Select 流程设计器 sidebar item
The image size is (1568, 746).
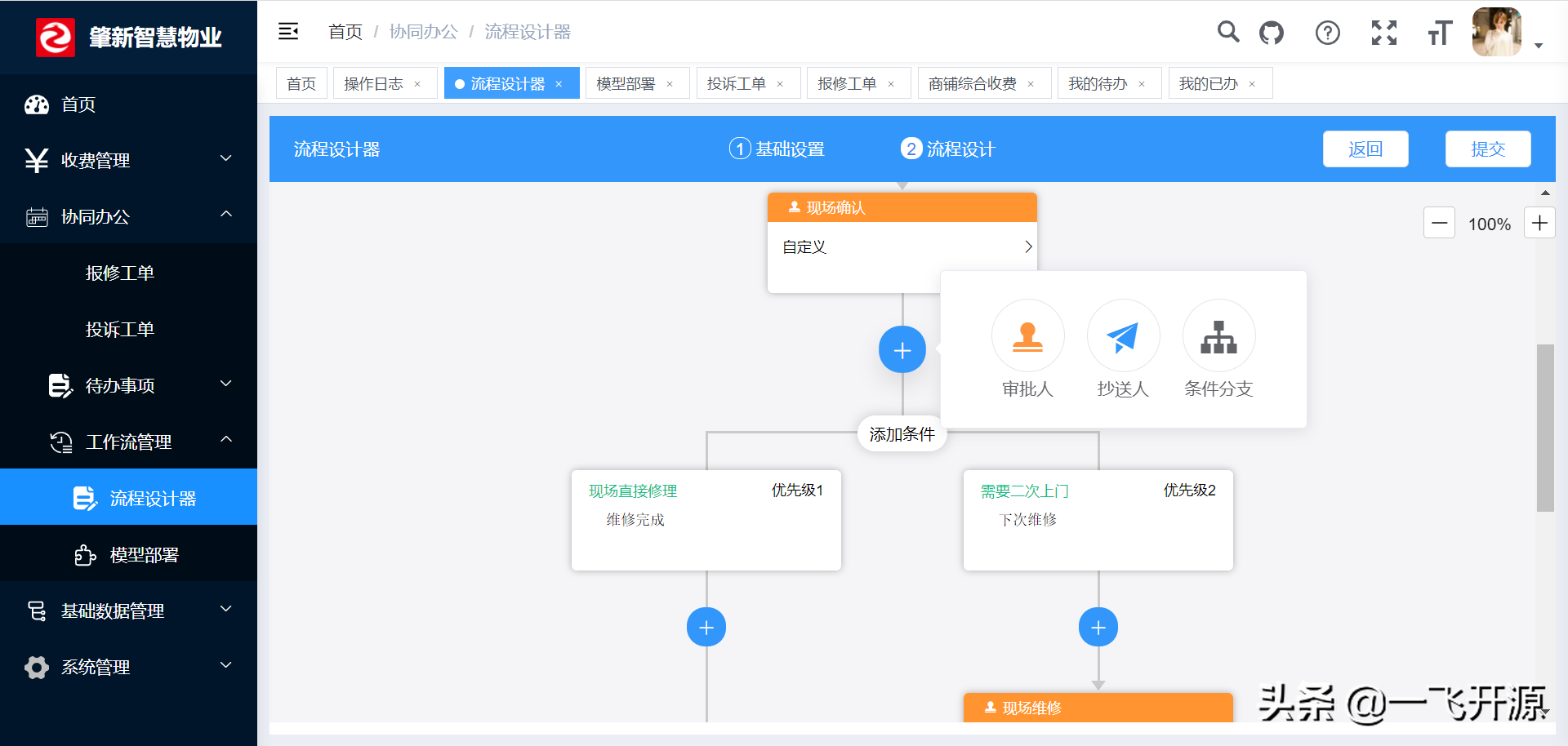pos(128,498)
